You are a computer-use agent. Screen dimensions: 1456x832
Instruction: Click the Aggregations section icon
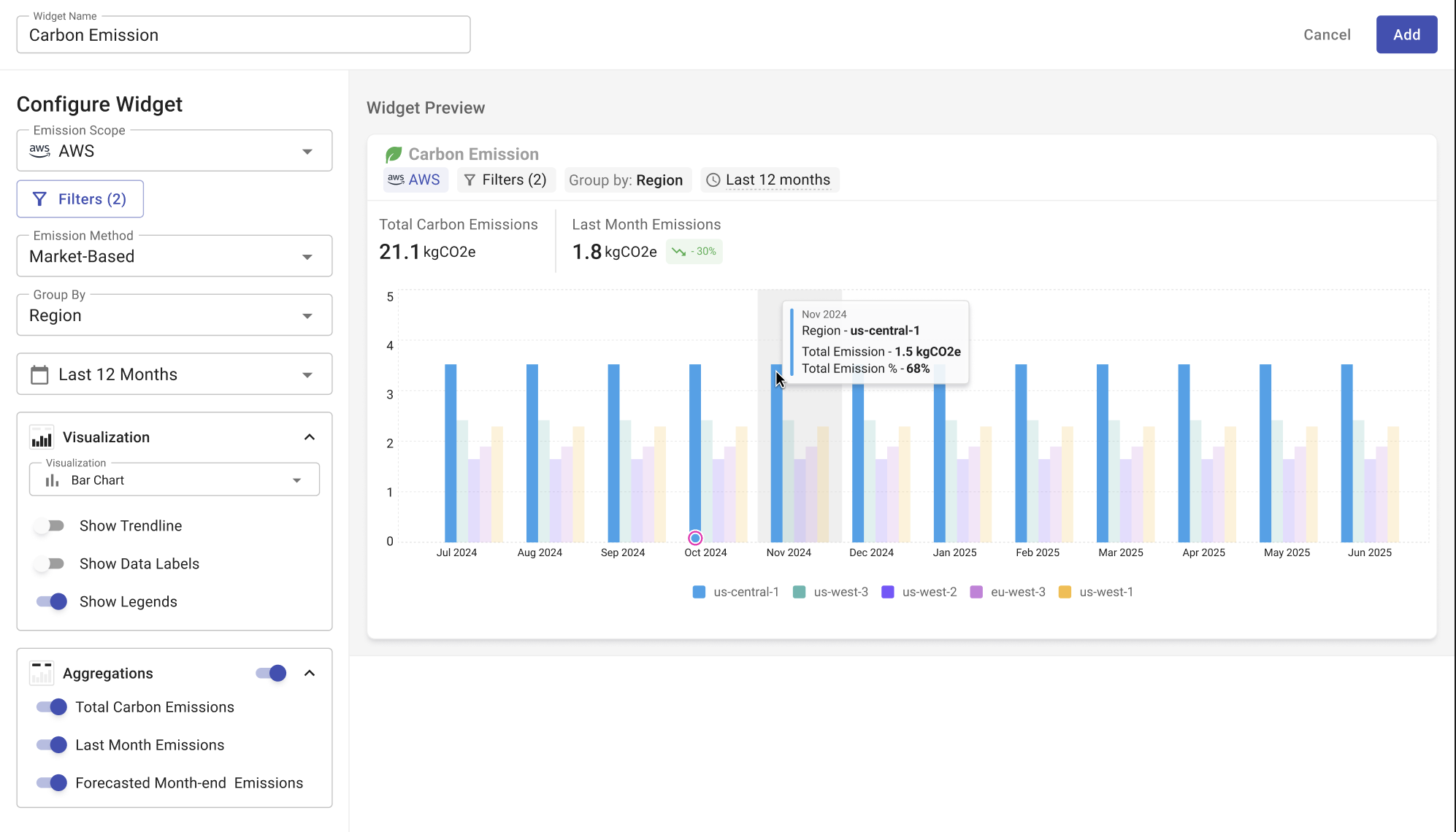click(x=42, y=673)
